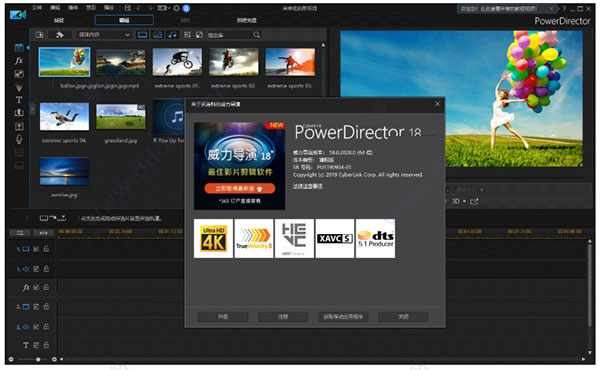Switch to the Create Disc module tab
Viewport: 600px width, 370px height.
point(247,20)
